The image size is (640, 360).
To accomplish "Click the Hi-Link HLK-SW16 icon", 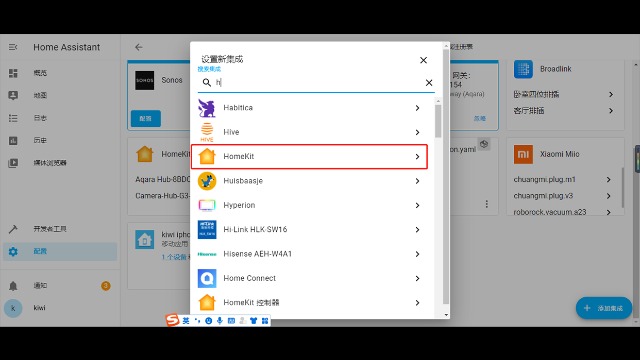I will (207, 230).
